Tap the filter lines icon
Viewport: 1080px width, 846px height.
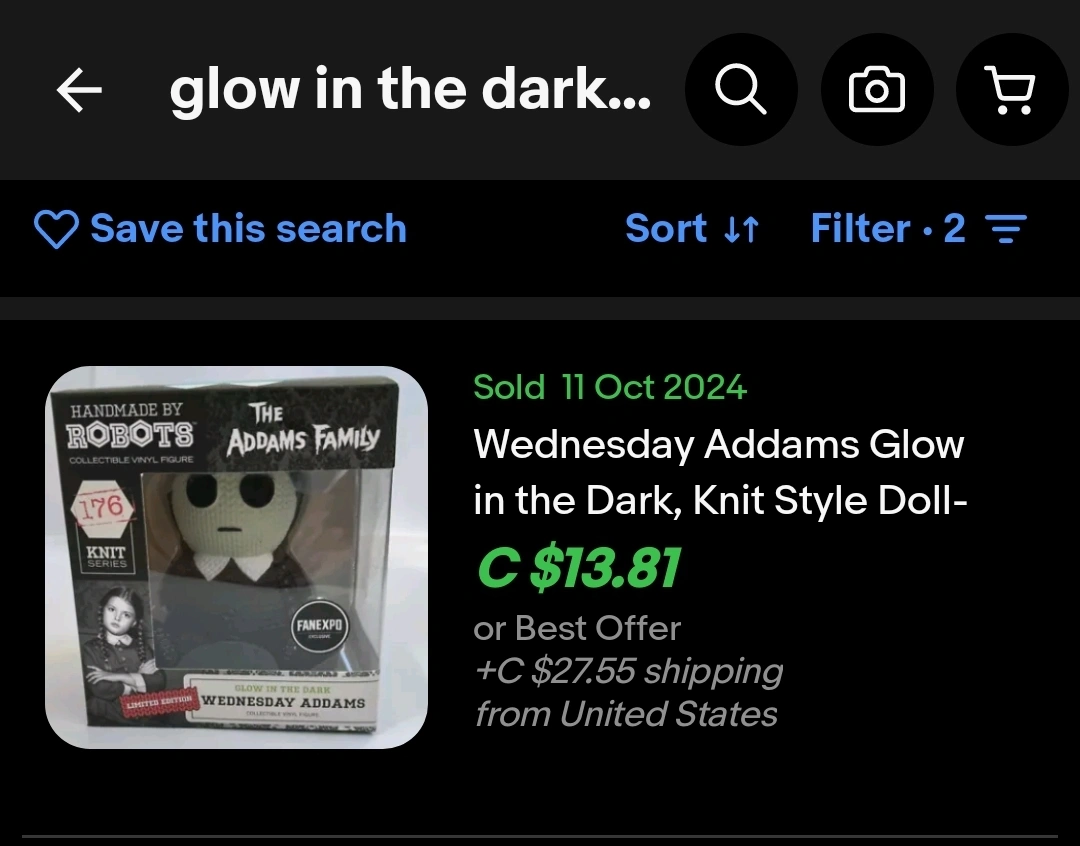tap(1006, 229)
